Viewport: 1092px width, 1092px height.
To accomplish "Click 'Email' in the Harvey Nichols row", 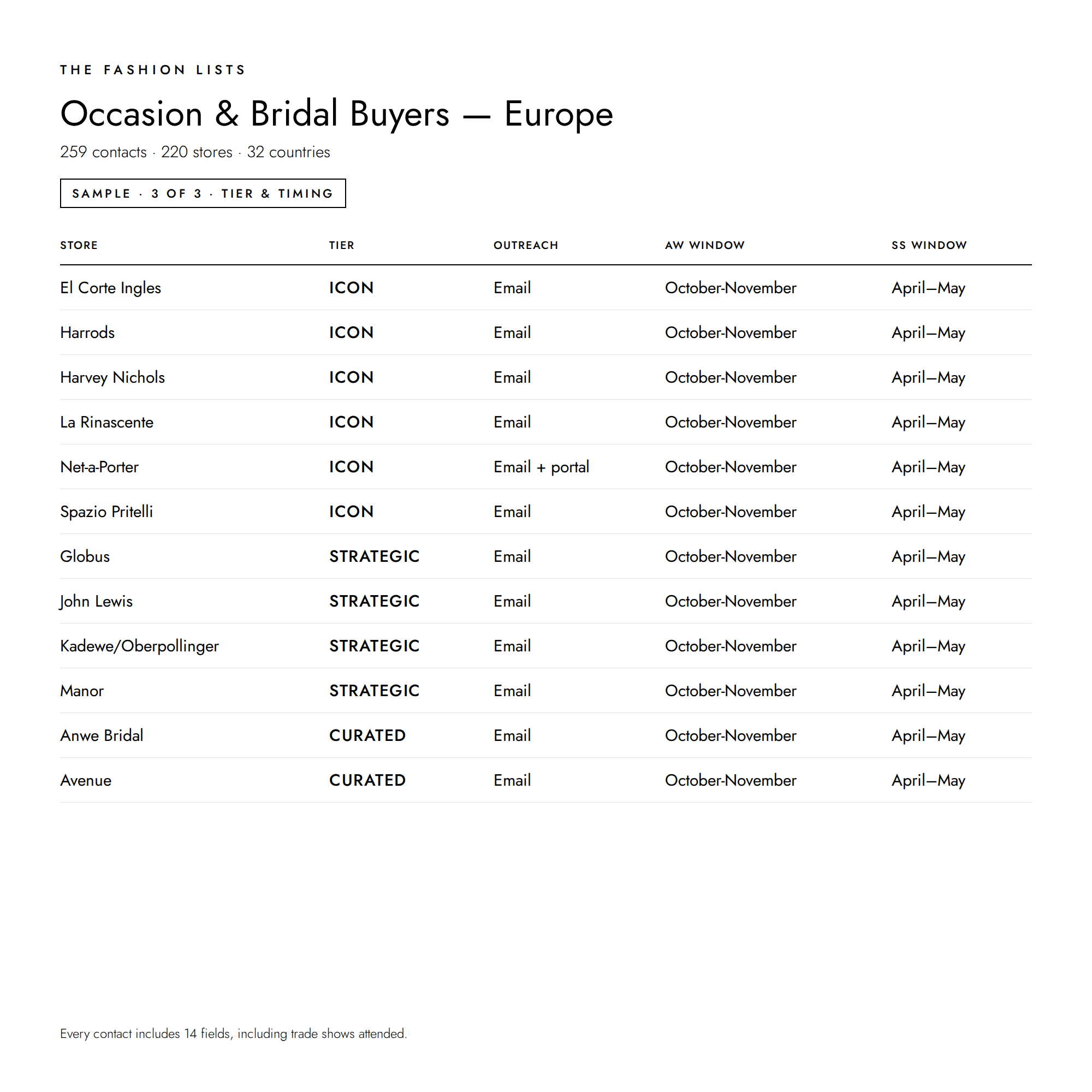I will (512, 378).
